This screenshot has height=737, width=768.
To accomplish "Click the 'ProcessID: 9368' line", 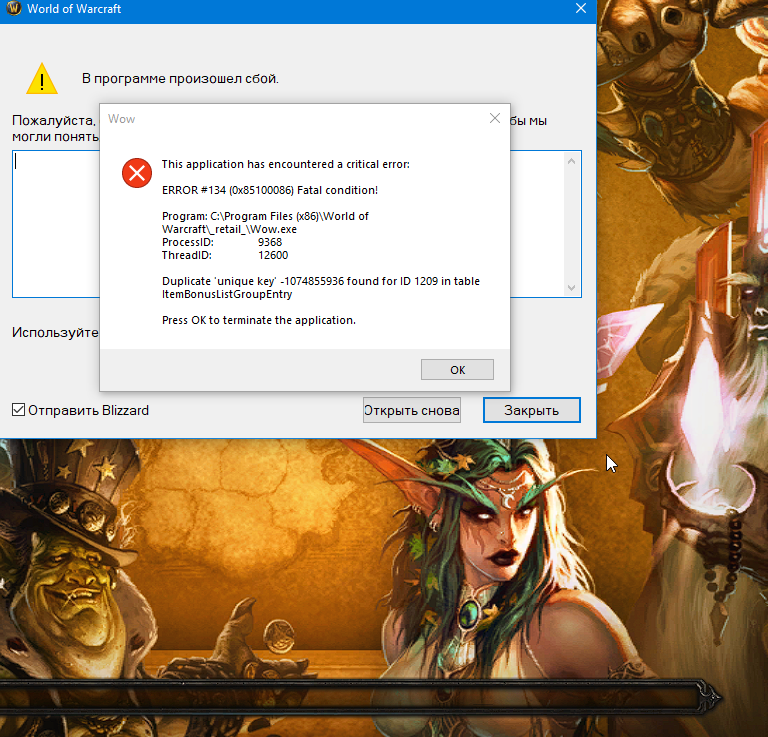I will (222, 242).
